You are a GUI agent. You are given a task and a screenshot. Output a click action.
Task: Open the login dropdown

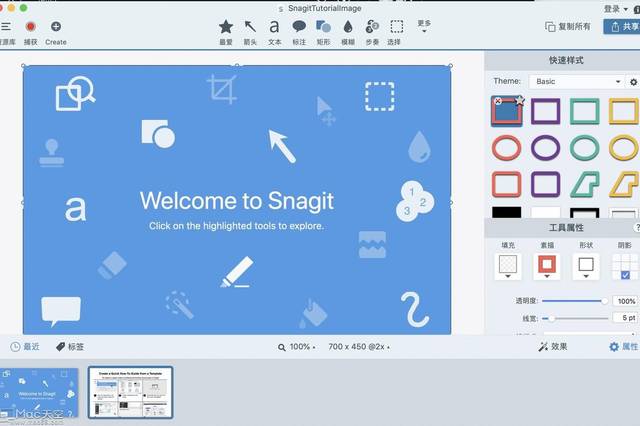tap(616, 9)
